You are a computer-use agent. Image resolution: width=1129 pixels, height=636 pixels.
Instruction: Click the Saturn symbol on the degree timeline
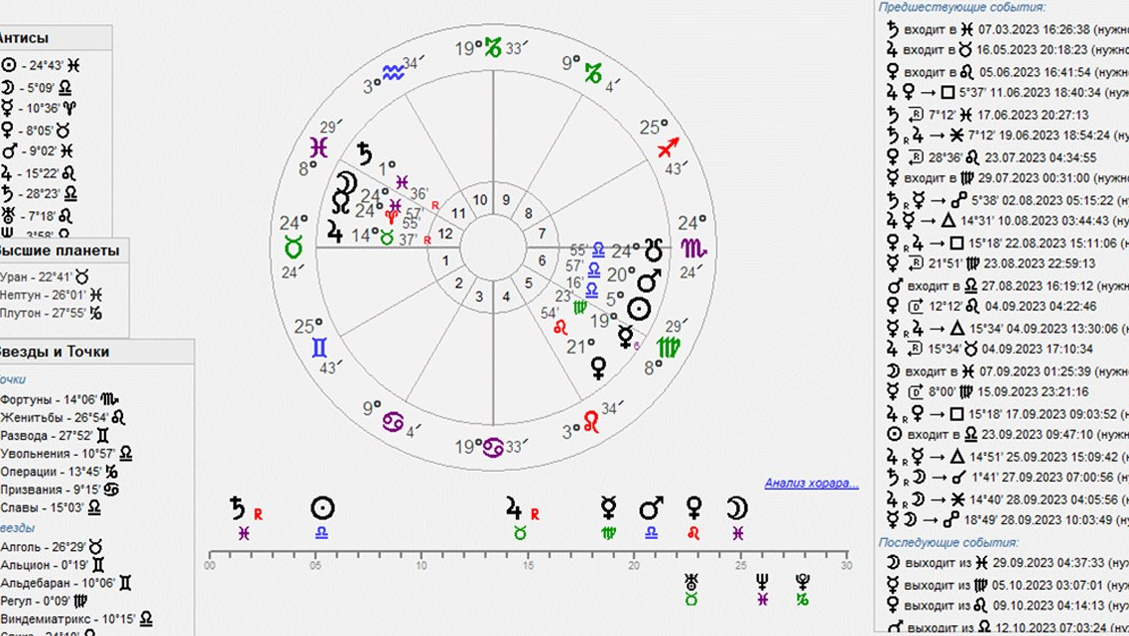point(238,508)
